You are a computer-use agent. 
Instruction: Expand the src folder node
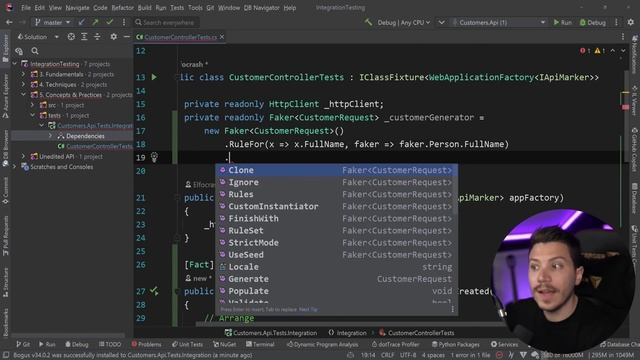click(x=33, y=105)
